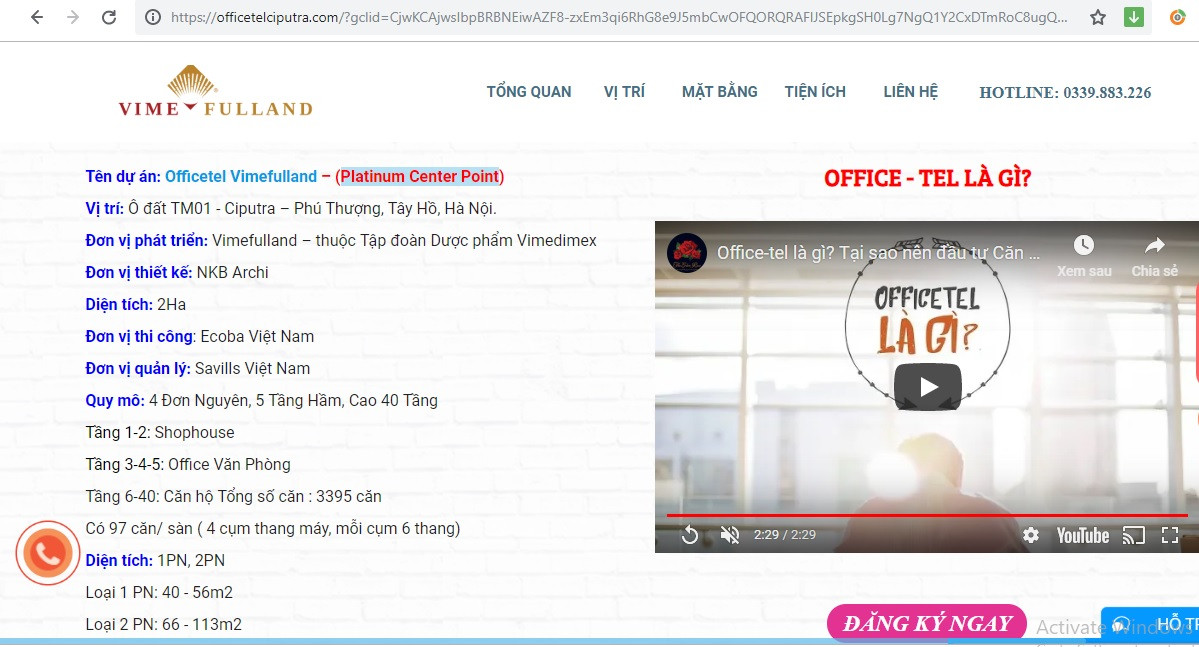Unmute the video by clicking the muted speaker

point(729,535)
